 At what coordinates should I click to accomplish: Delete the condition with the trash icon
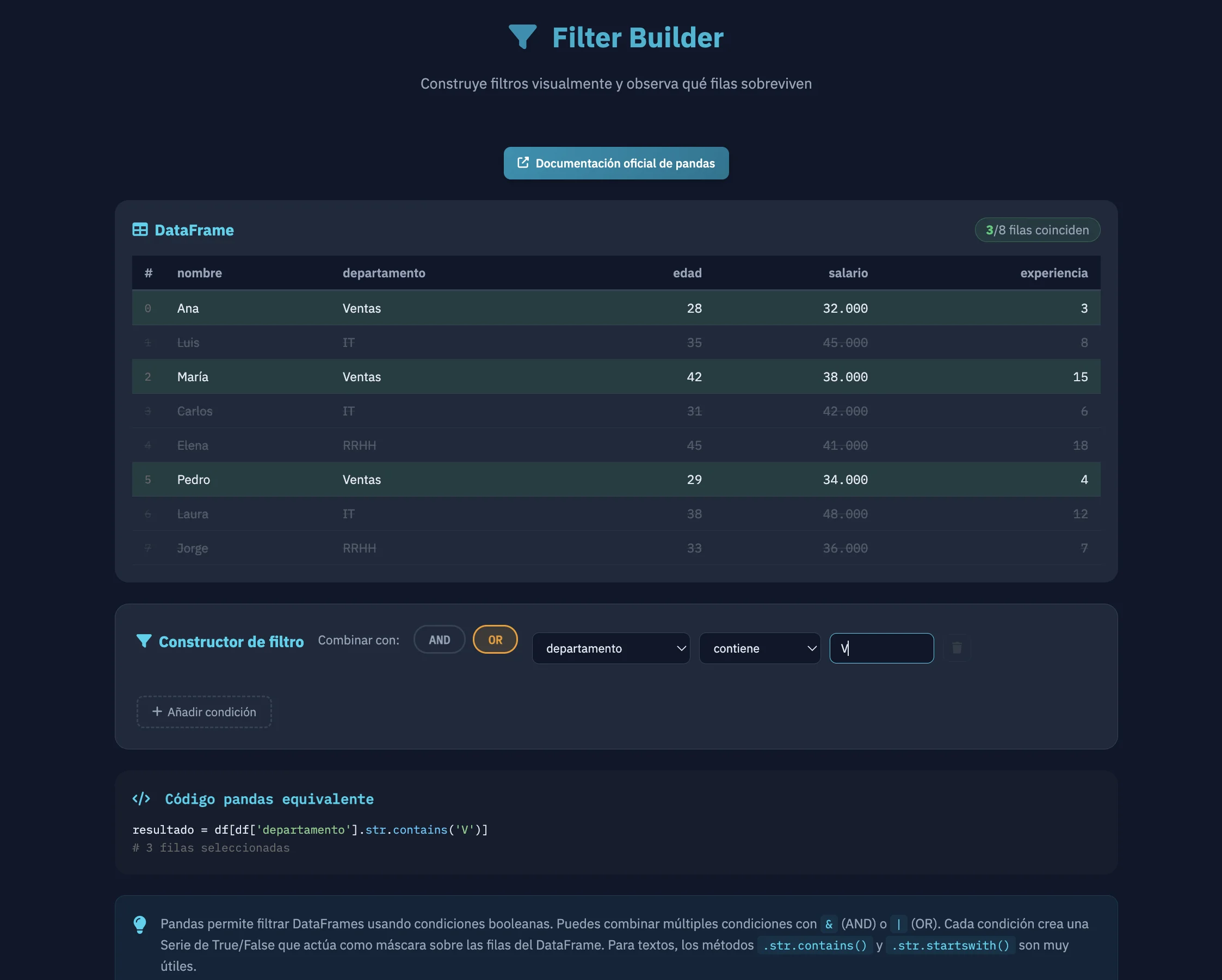tap(956, 648)
